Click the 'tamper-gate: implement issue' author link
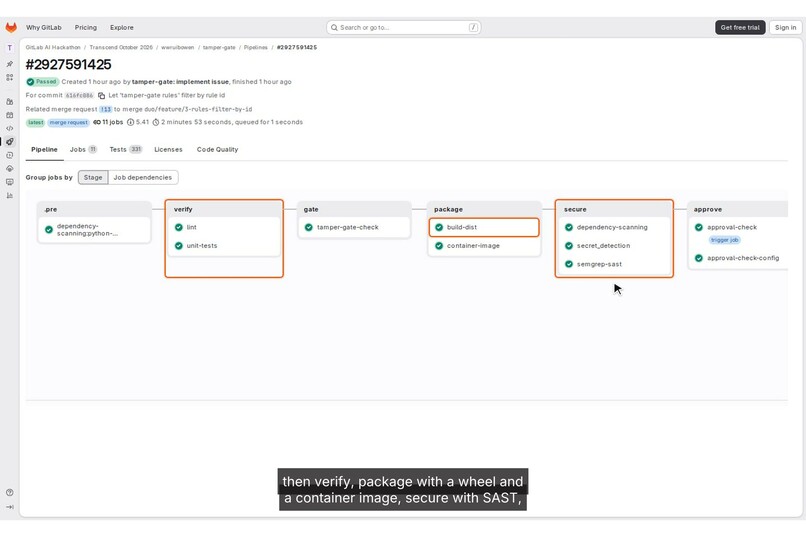This screenshot has width=806, height=537. pos(180,82)
